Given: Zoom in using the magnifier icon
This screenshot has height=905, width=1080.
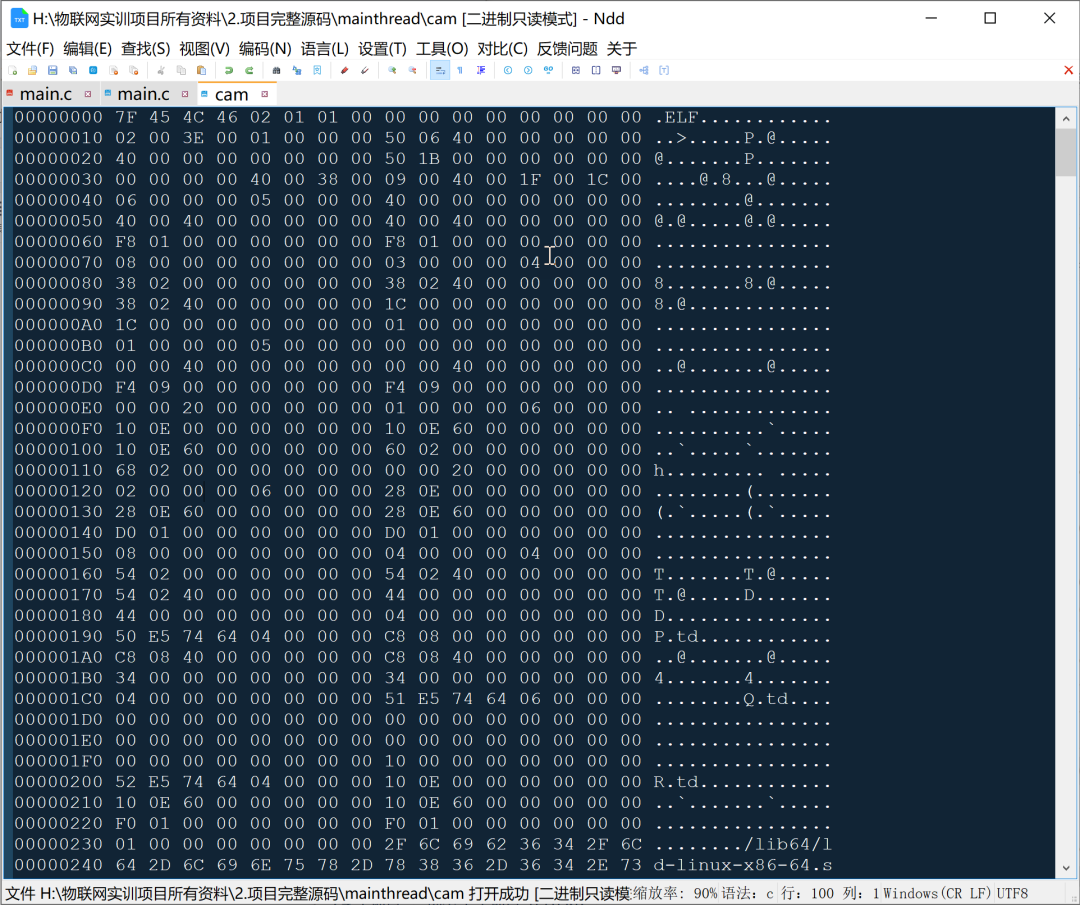Looking at the screenshot, I should pos(392,70).
